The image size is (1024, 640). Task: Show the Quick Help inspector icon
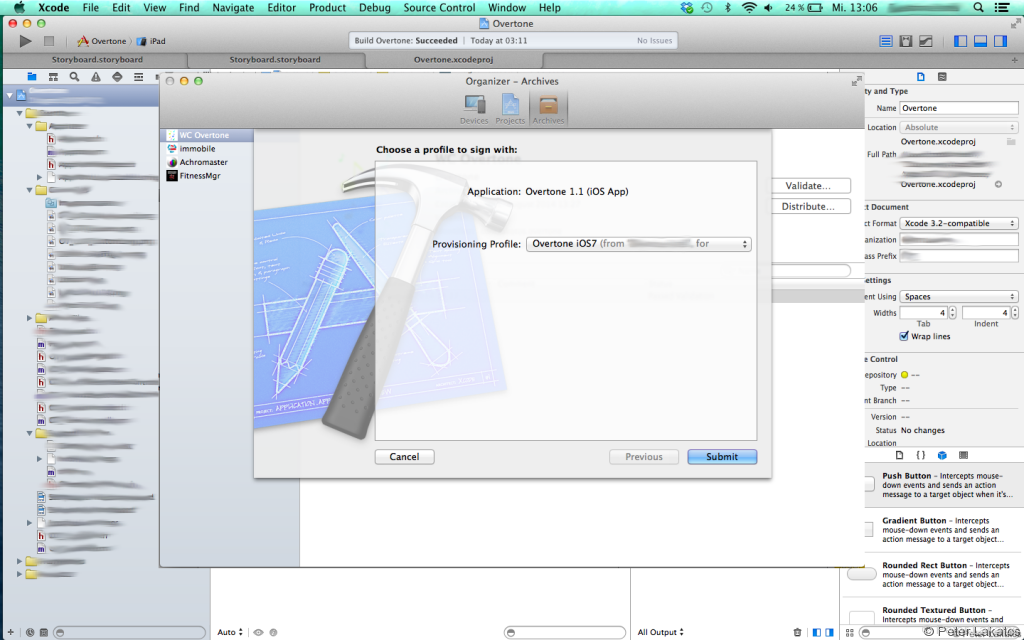tap(942, 77)
